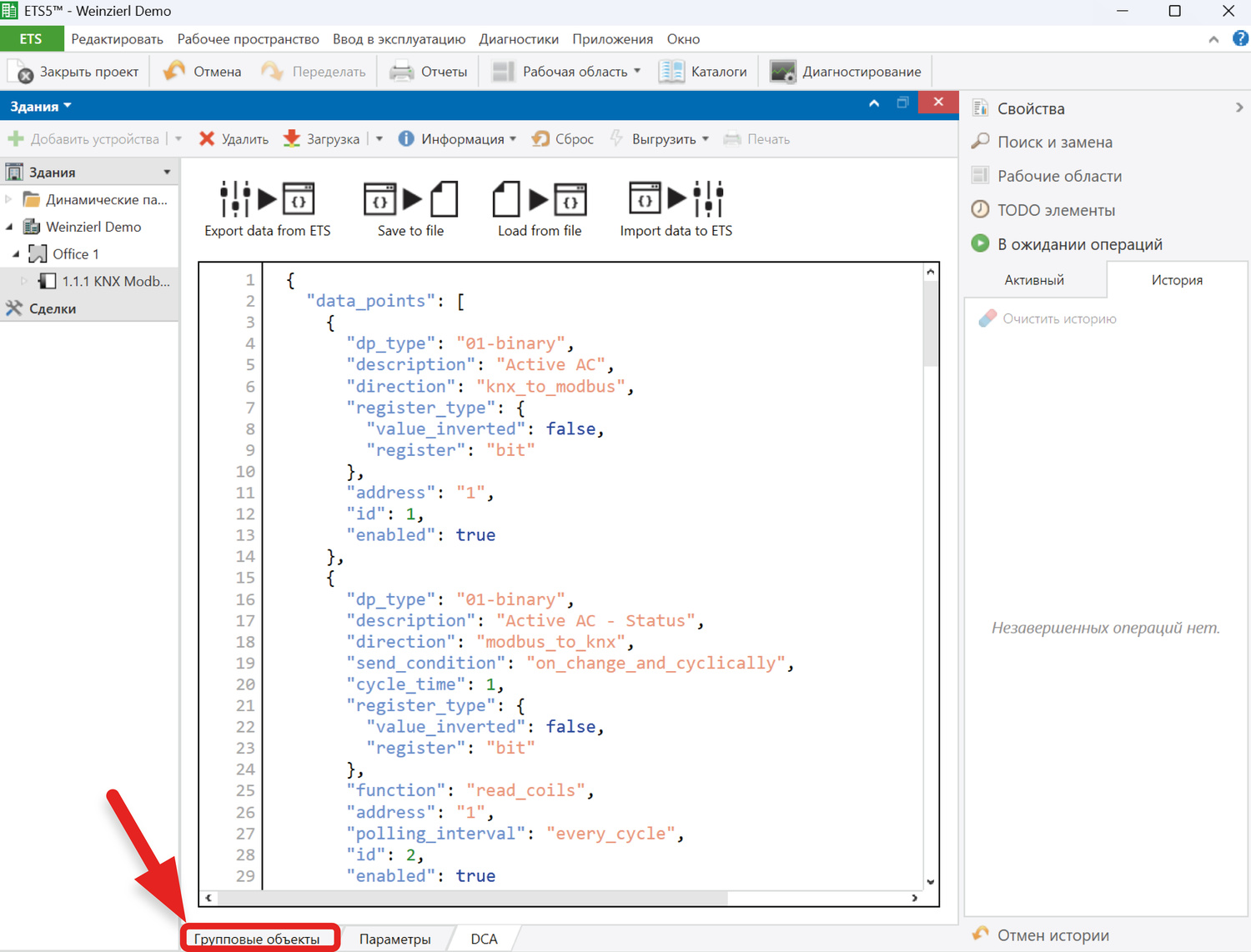Switch to the Параметры tab
The height and width of the screenshot is (952, 1251).
point(394,939)
